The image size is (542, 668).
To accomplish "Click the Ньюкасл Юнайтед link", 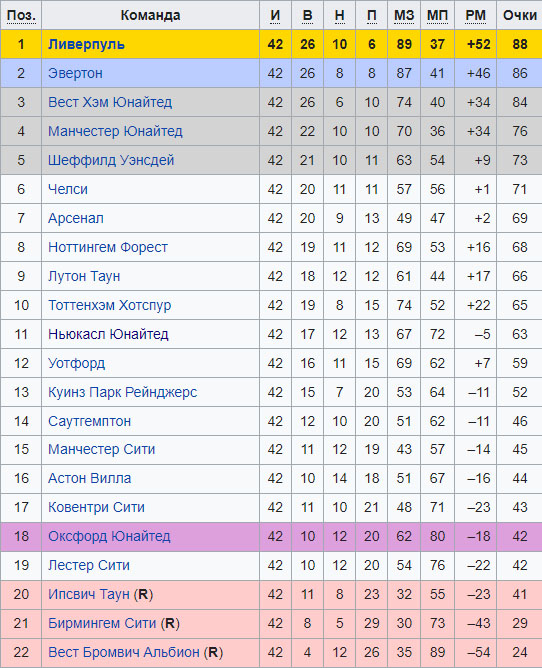I will (108, 334).
